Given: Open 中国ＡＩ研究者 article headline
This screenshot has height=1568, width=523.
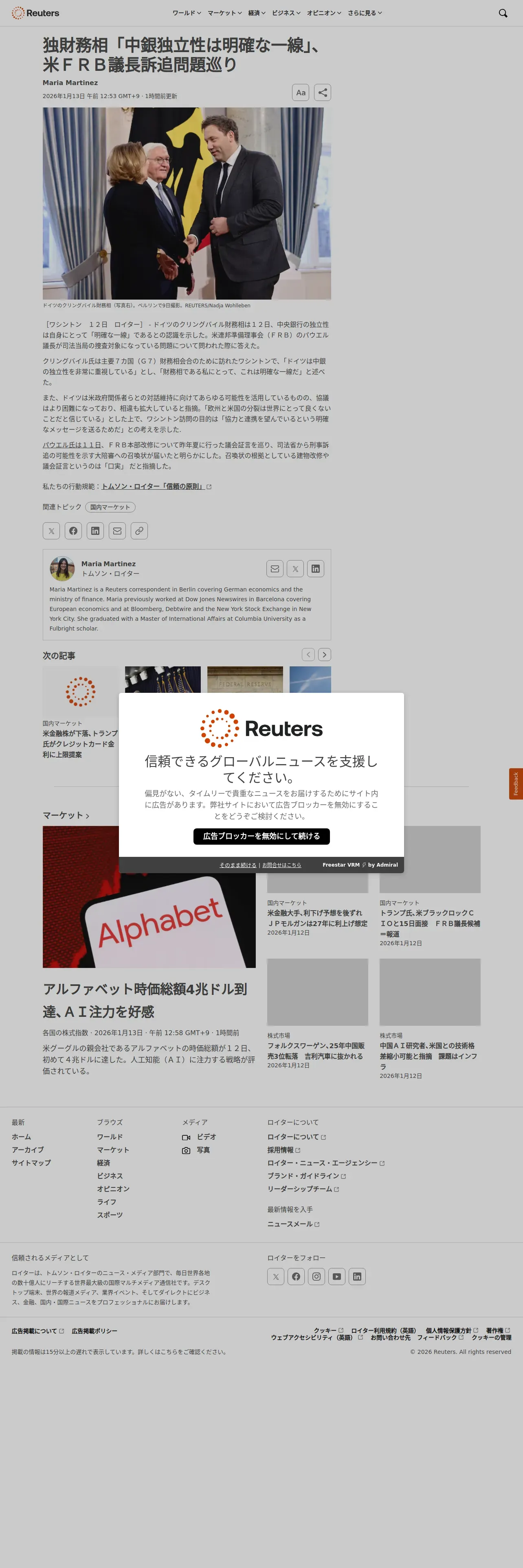Looking at the screenshot, I should pyautogui.click(x=429, y=1056).
